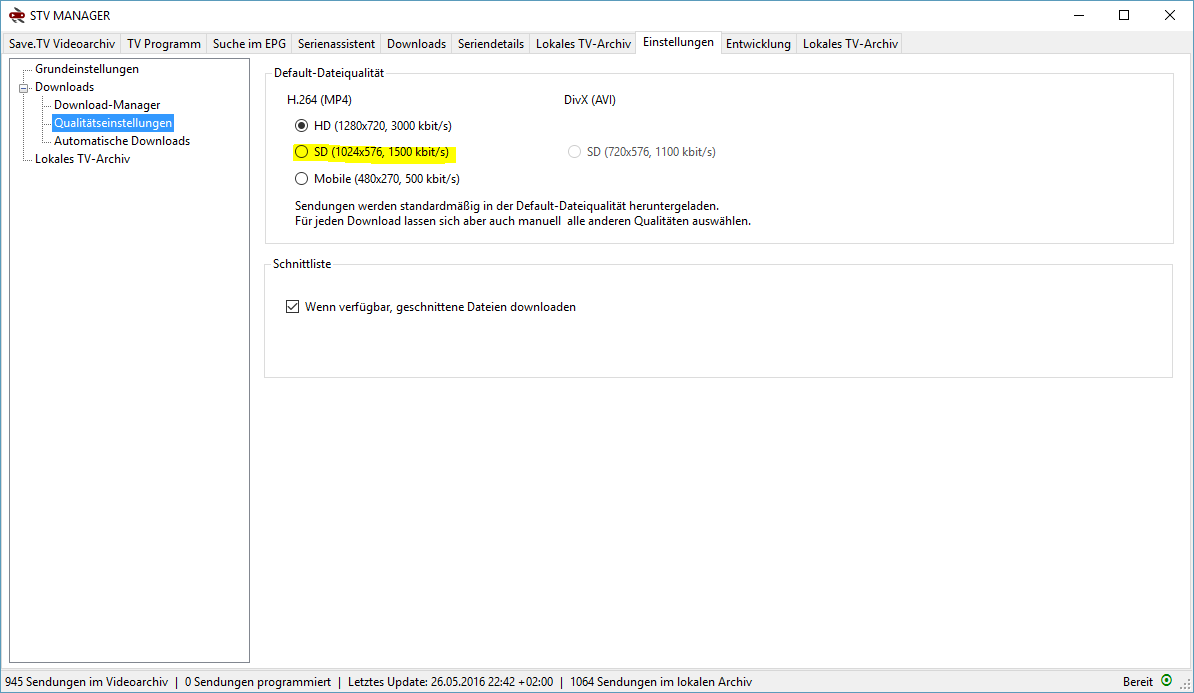Select Lokales TV-Archiv tree entry
The height and width of the screenshot is (693, 1194).
click(82, 159)
